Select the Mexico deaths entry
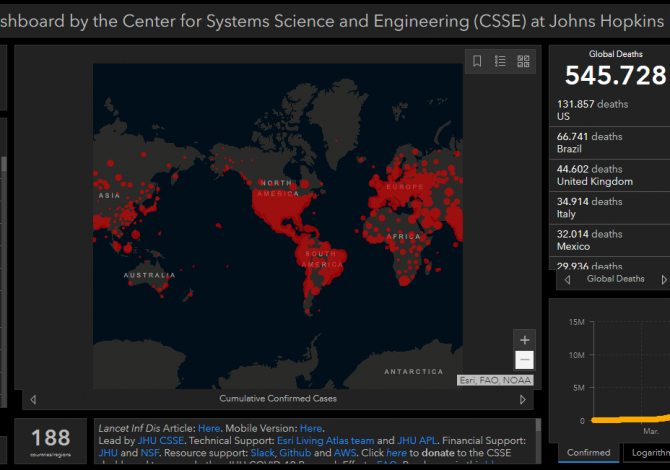This screenshot has width=670, height=470. coord(609,240)
